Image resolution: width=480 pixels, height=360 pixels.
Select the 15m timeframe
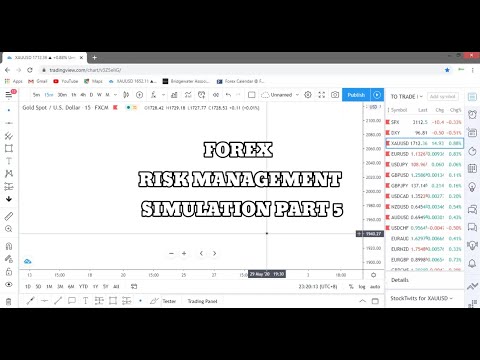[x=49, y=95]
